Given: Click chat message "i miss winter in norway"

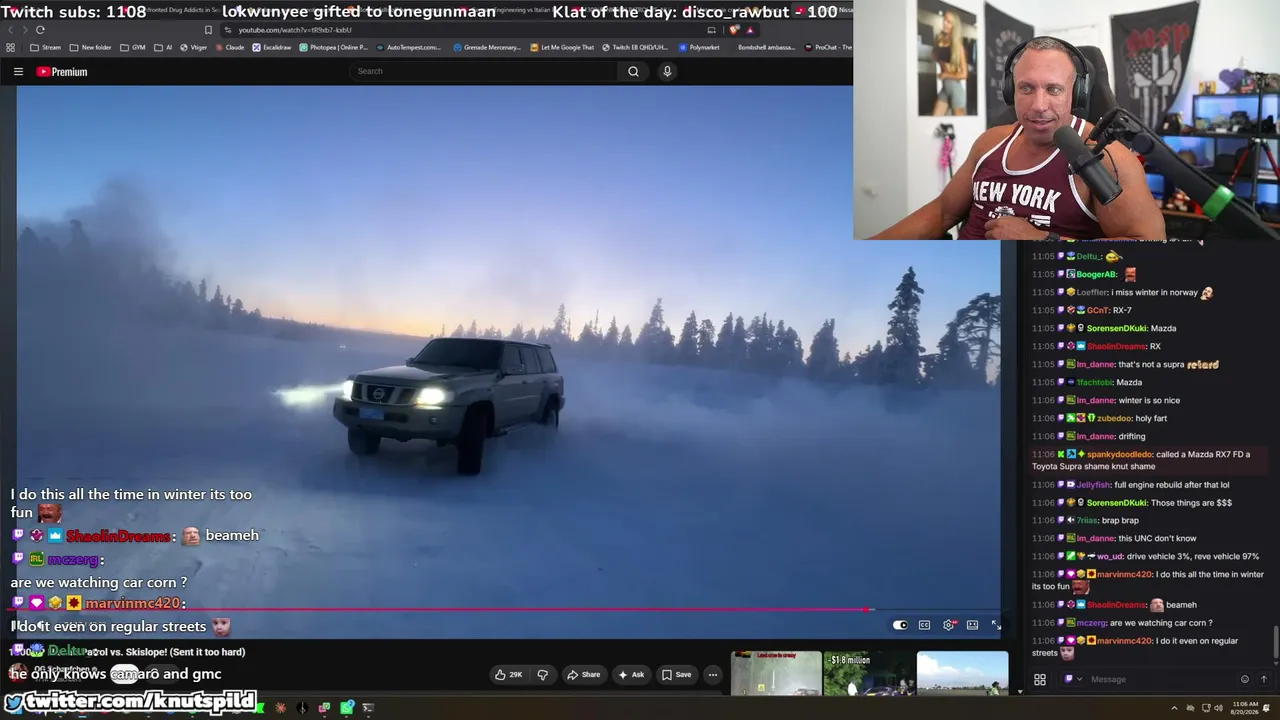Looking at the screenshot, I should [1154, 292].
